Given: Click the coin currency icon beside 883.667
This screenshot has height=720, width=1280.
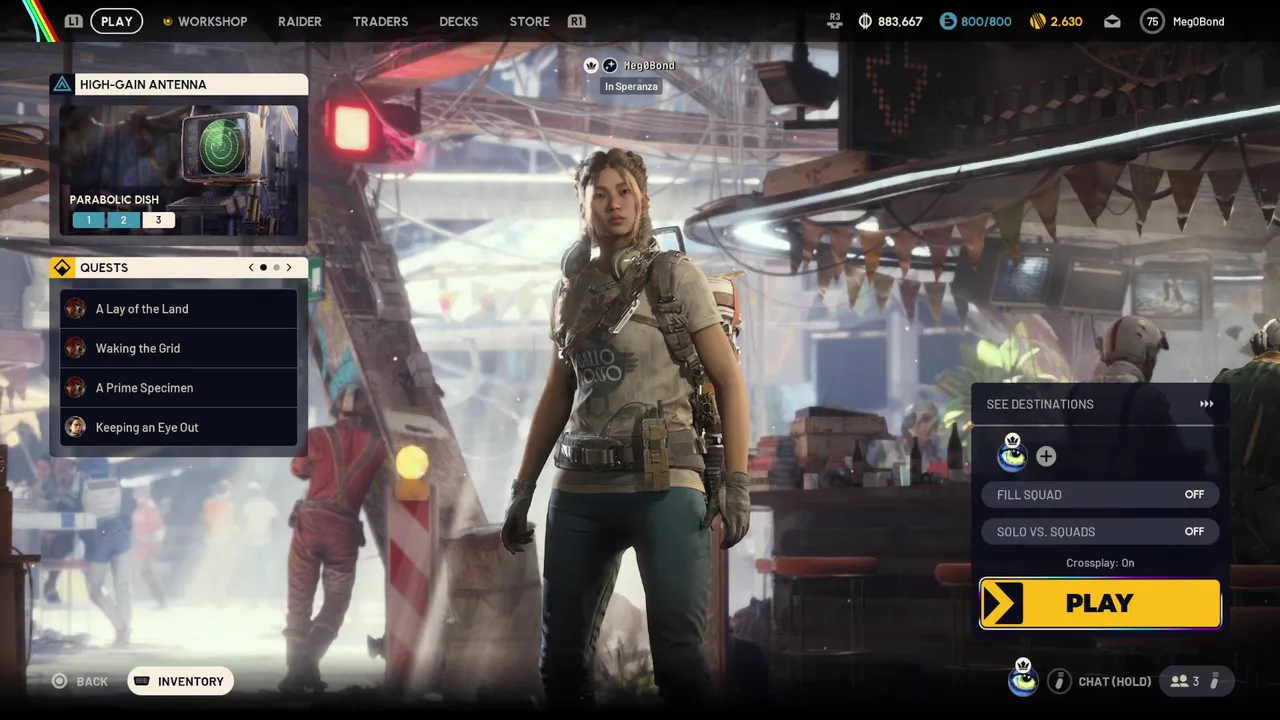Looking at the screenshot, I should 865,21.
